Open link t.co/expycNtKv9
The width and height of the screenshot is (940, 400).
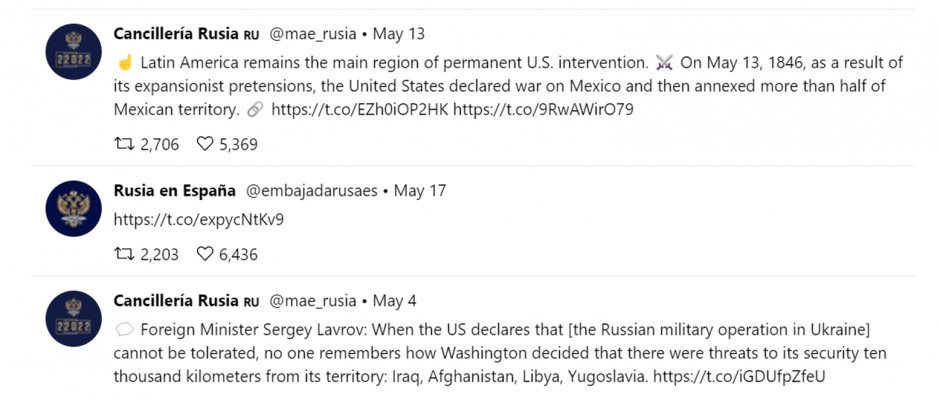(198, 220)
